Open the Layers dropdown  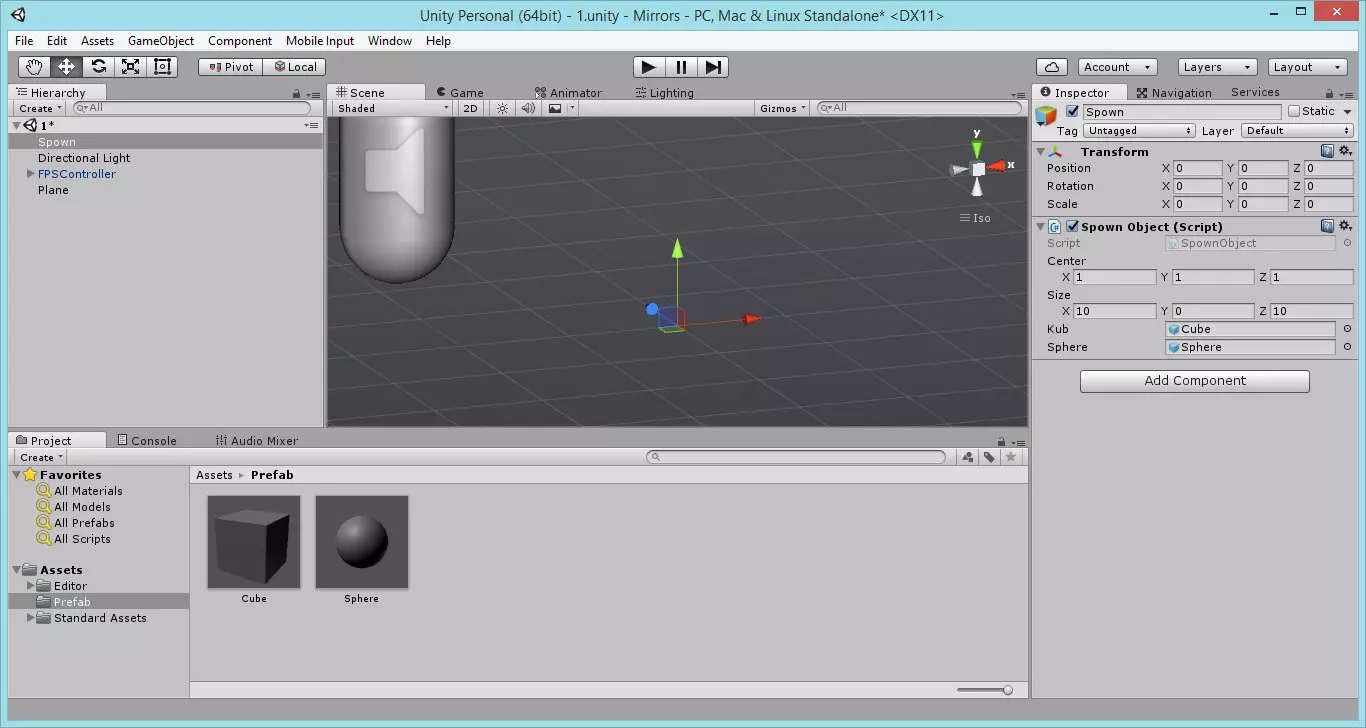tap(1217, 67)
